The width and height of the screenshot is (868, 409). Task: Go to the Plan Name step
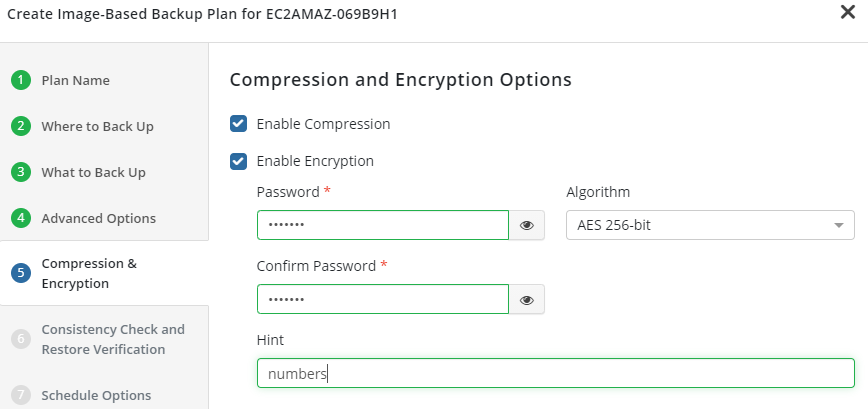pos(76,80)
